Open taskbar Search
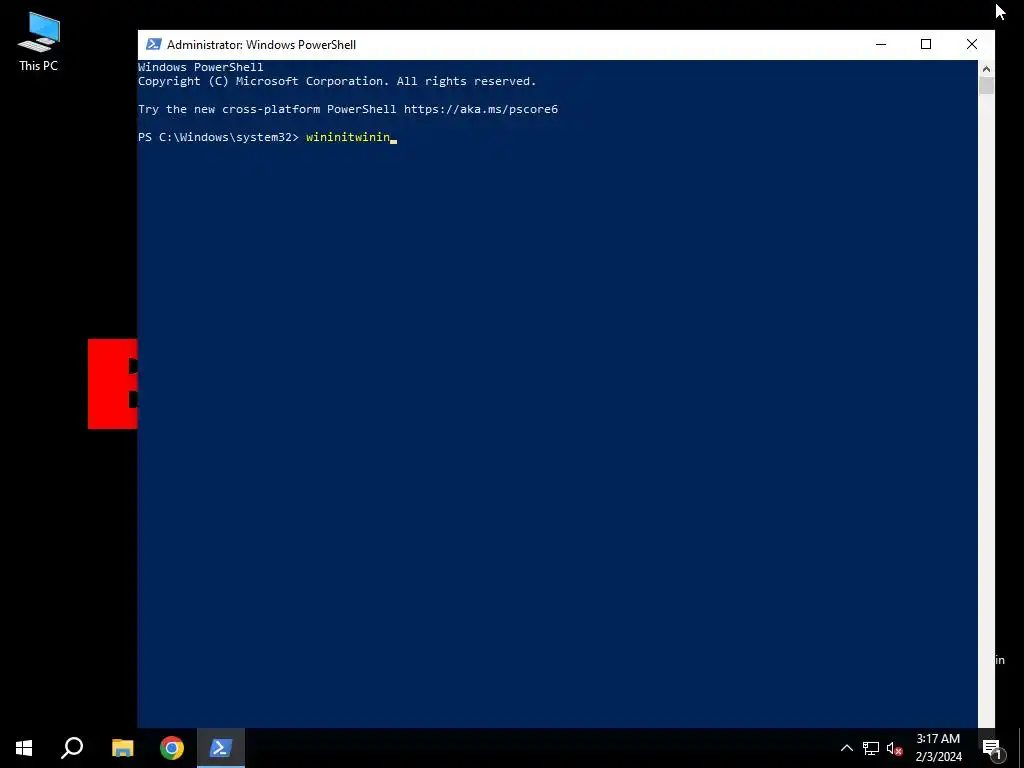Viewport: 1024px width, 768px height. pyautogui.click(x=72, y=748)
